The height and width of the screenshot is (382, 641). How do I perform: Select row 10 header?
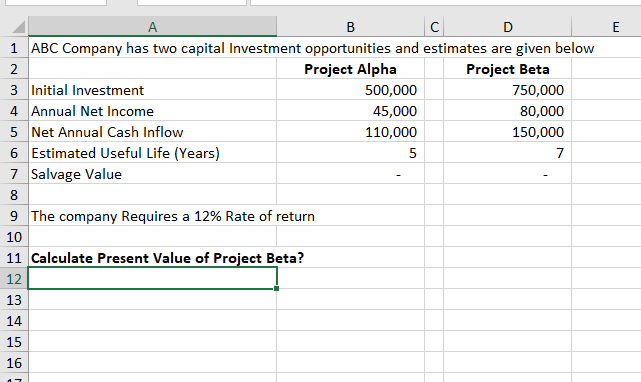click(x=14, y=237)
